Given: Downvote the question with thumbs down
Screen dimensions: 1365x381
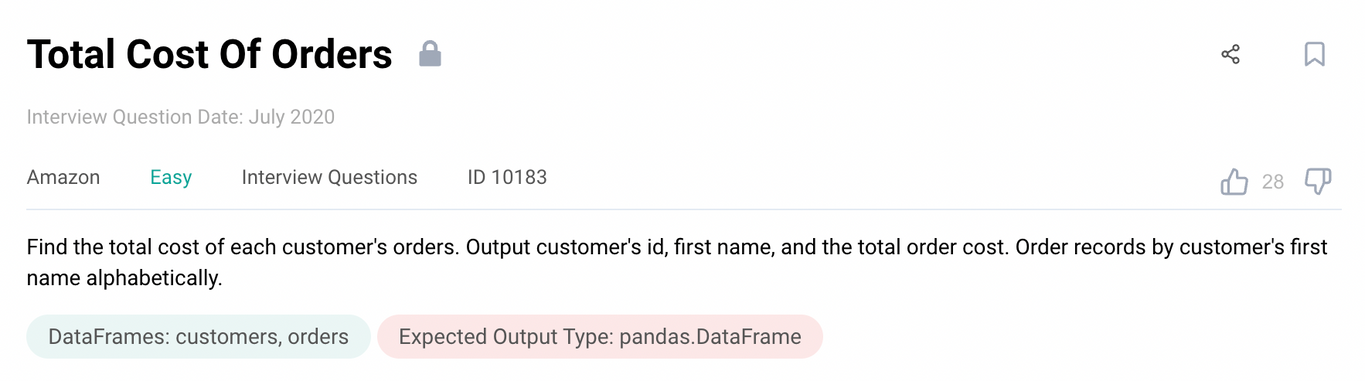Looking at the screenshot, I should pyautogui.click(x=1318, y=182).
